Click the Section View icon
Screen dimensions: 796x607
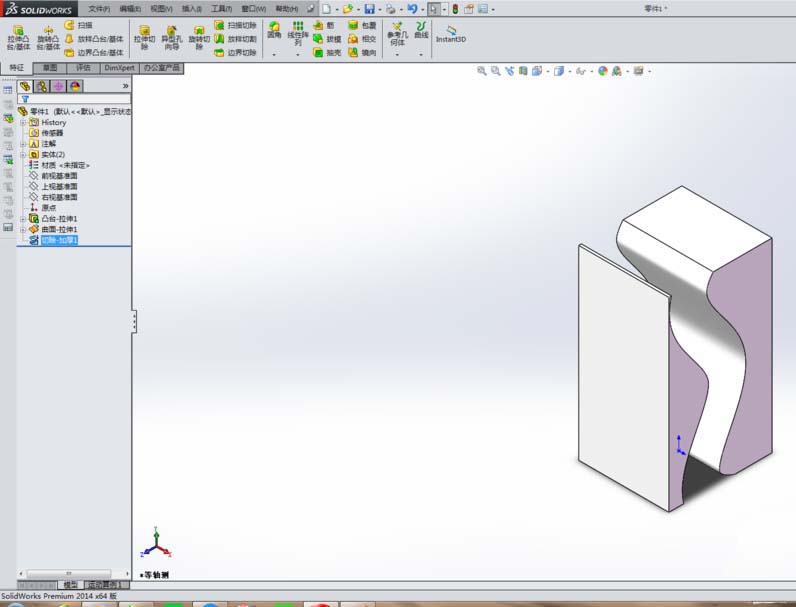(x=523, y=71)
